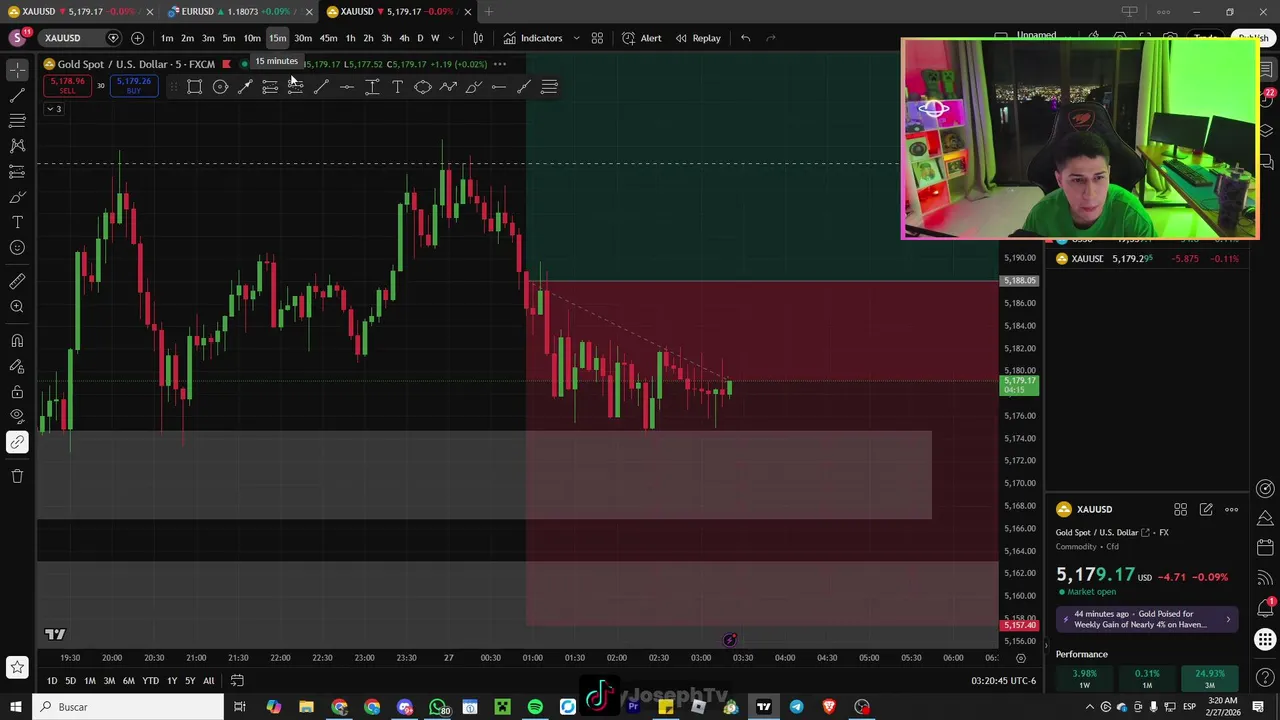Select the circle tool in floating toolbar
This screenshot has height=720, width=1280.
[x=220, y=87]
